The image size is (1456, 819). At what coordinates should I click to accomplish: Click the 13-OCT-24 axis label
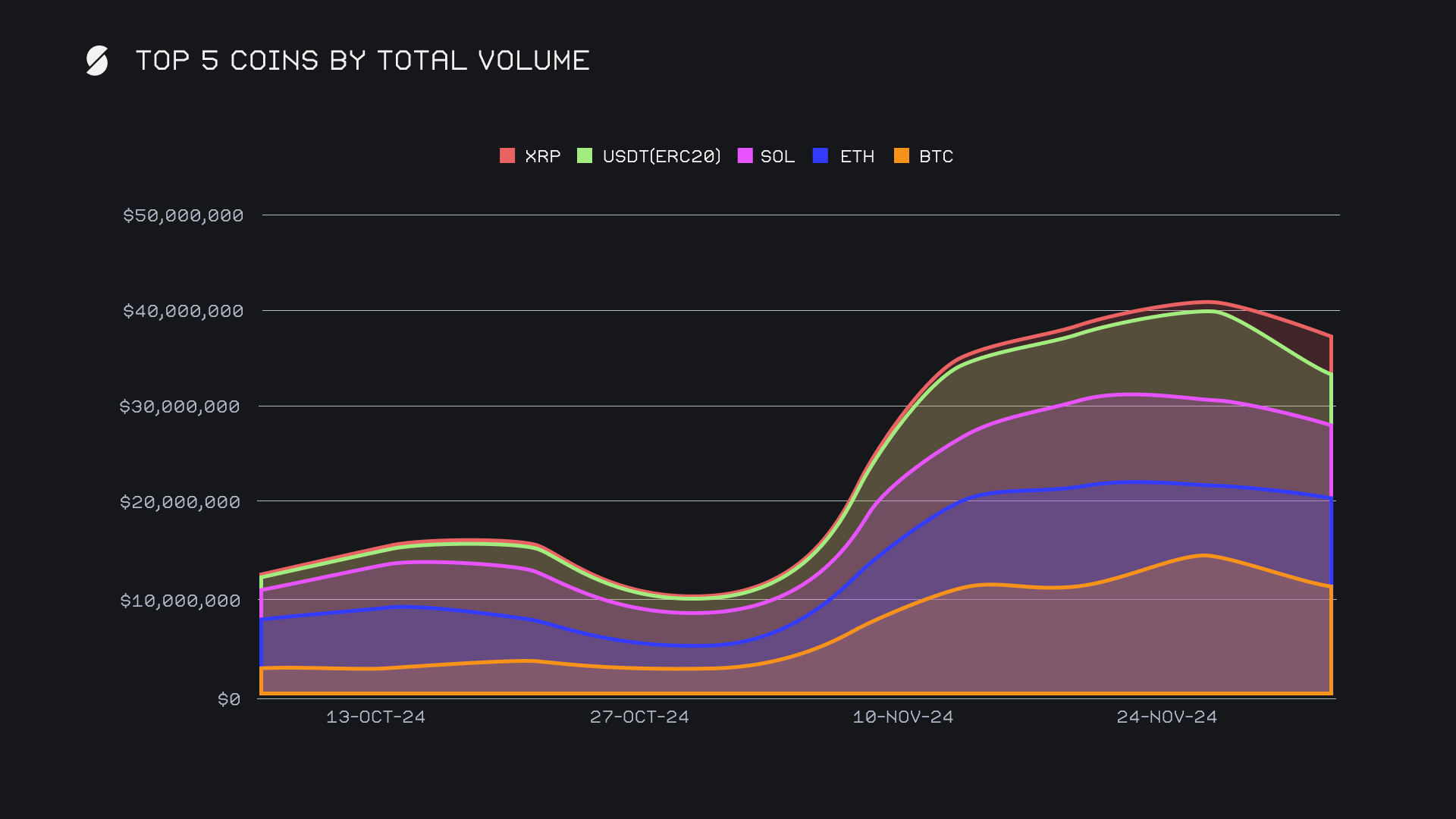pyautogui.click(x=375, y=717)
